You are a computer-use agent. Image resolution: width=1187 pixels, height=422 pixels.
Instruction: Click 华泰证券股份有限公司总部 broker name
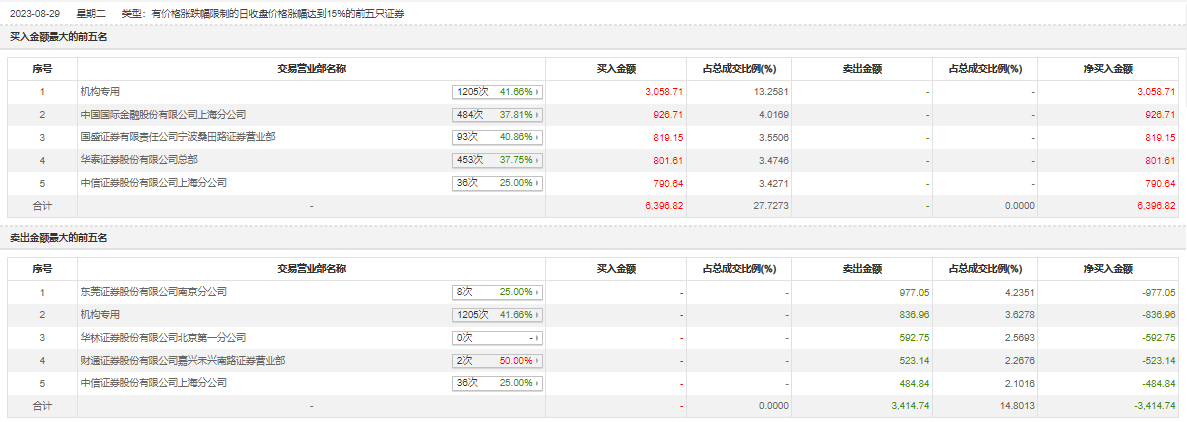[x=139, y=160]
